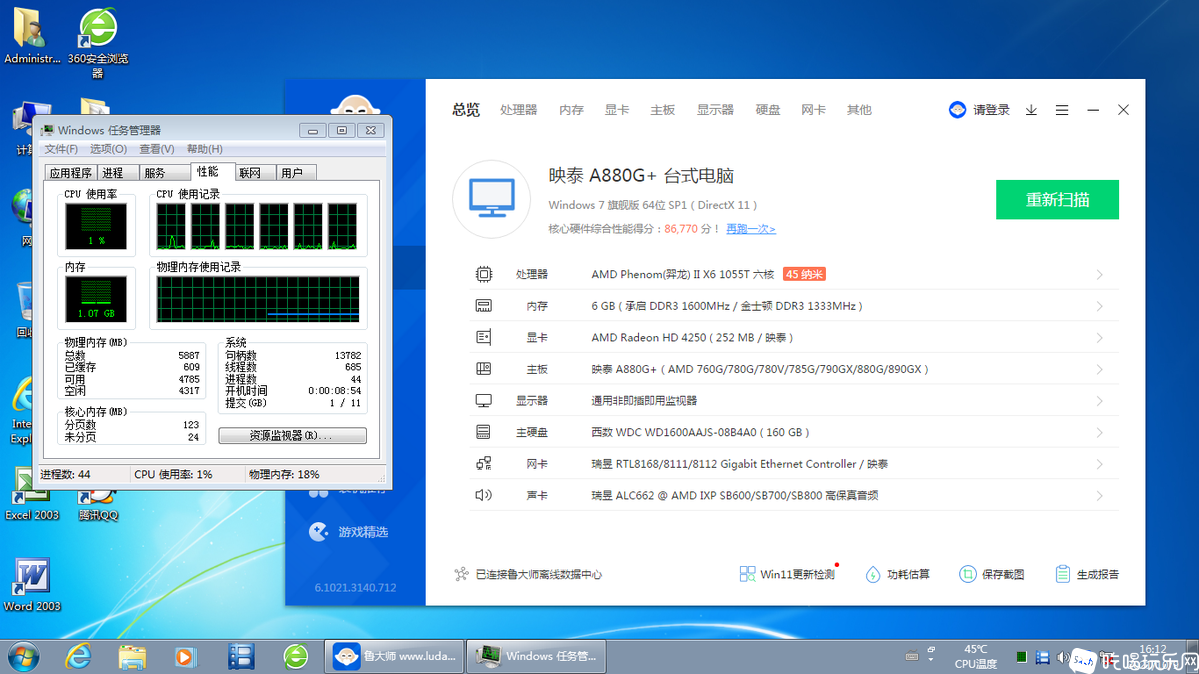
Task: Open Ludashi hamburger menu icon
Action: click(x=1062, y=110)
